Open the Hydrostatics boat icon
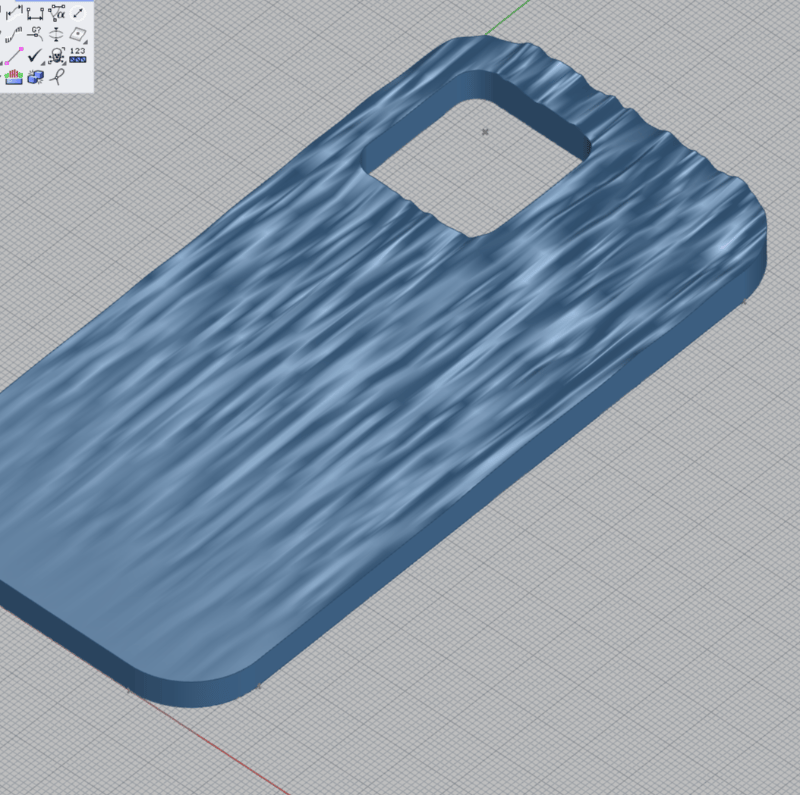This screenshot has height=800, width=800. click(x=13, y=78)
